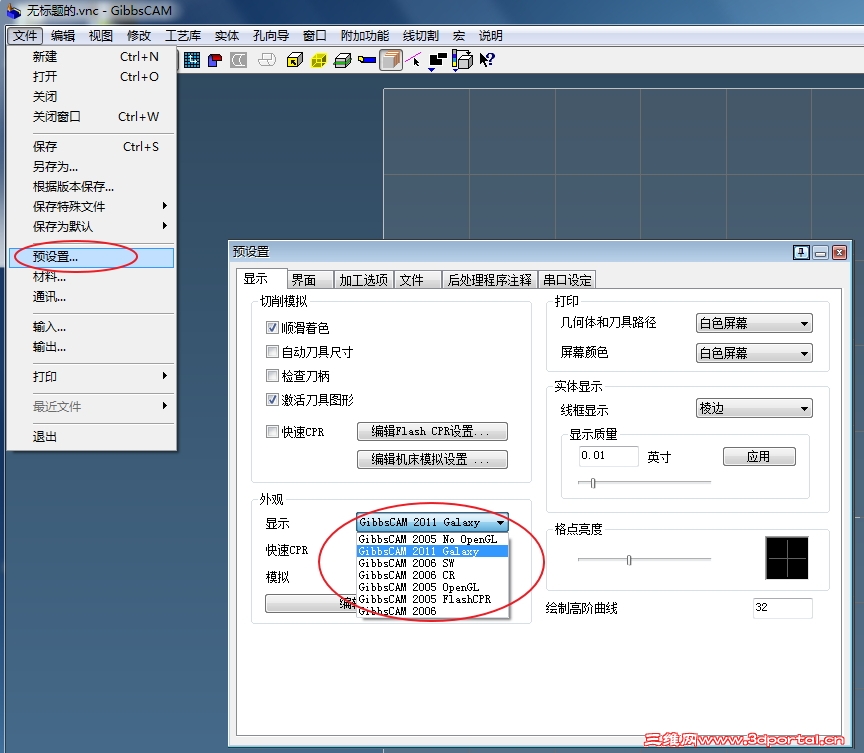This screenshot has width=864, height=753.
Task: Open the 实体 menu
Action: (x=226, y=36)
